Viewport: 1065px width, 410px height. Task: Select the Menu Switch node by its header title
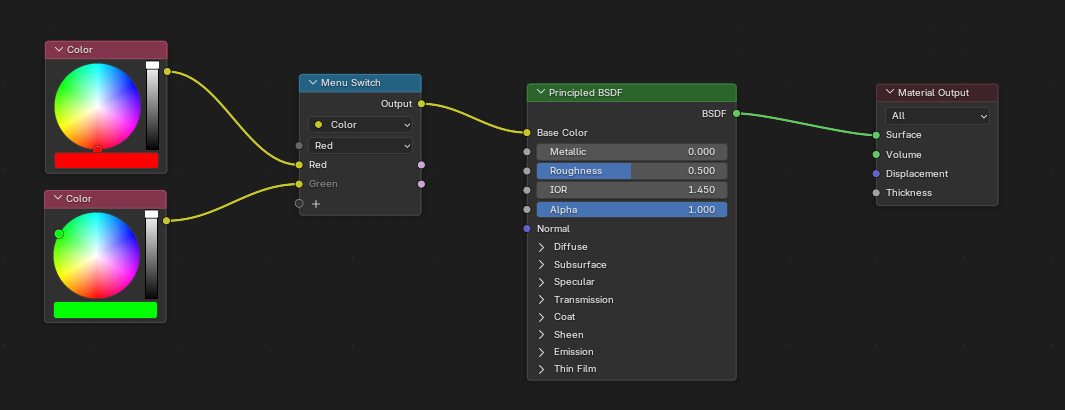tap(350, 83)
